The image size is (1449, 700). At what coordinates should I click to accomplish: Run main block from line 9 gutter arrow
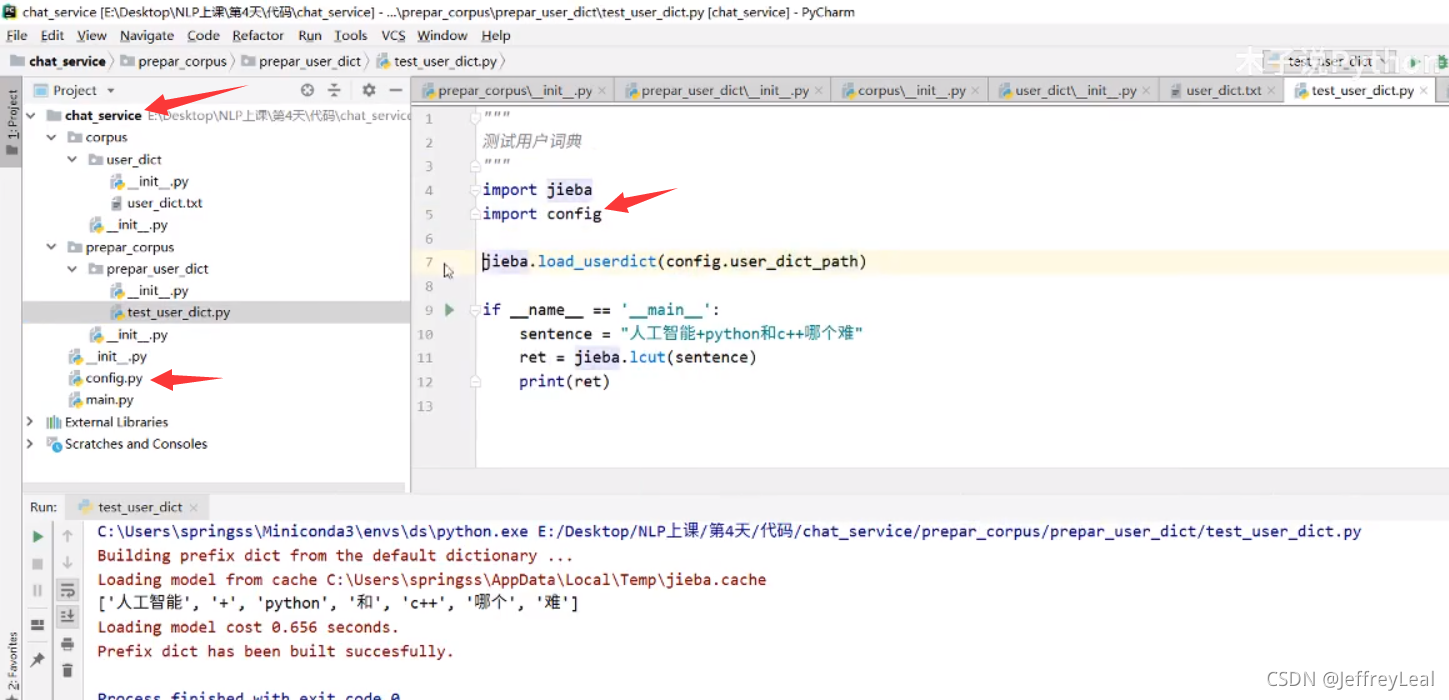[x=449, y=310]
